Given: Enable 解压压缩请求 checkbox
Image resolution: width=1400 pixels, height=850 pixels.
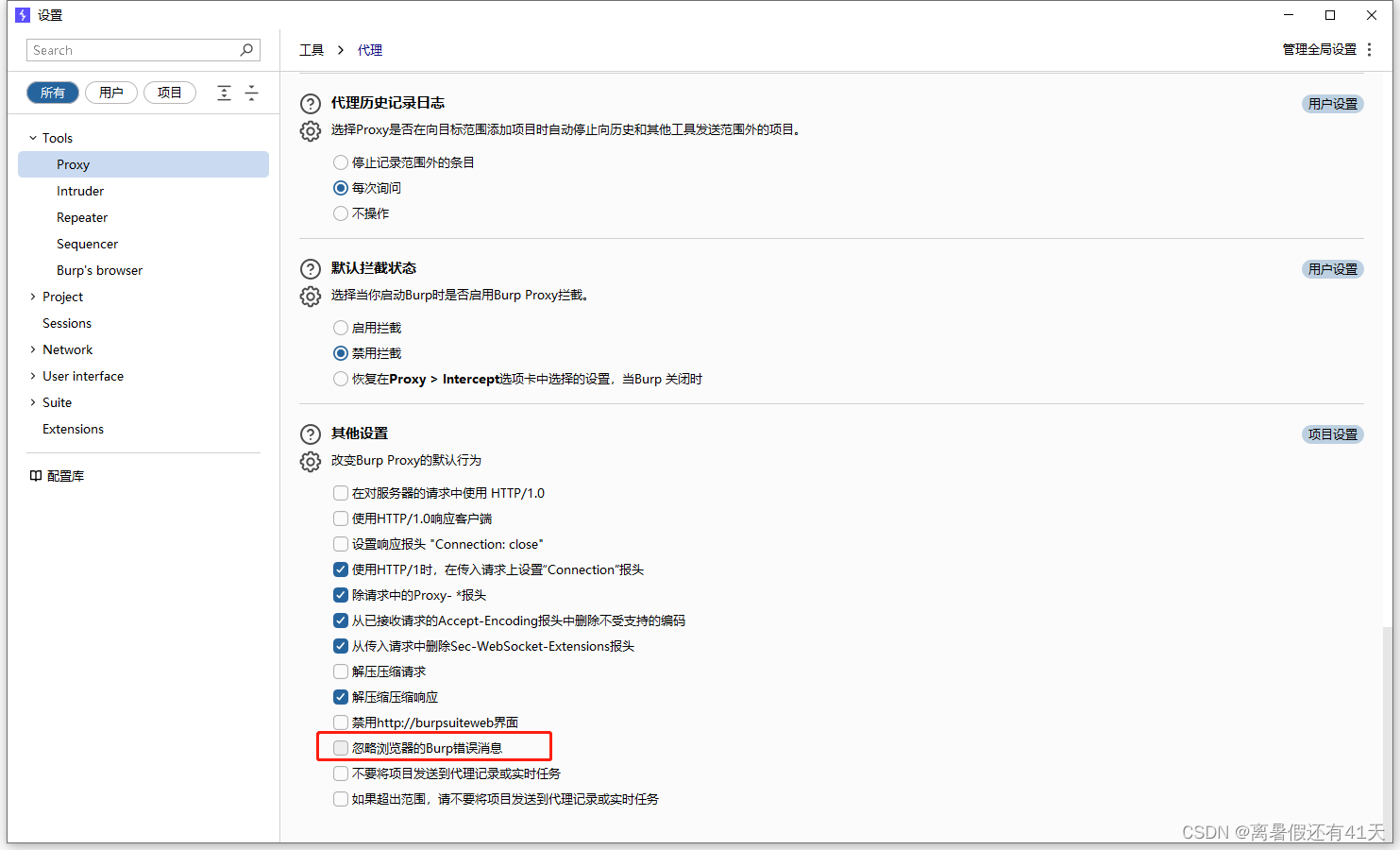Looking at the screenshot, I should click(341, 671).
